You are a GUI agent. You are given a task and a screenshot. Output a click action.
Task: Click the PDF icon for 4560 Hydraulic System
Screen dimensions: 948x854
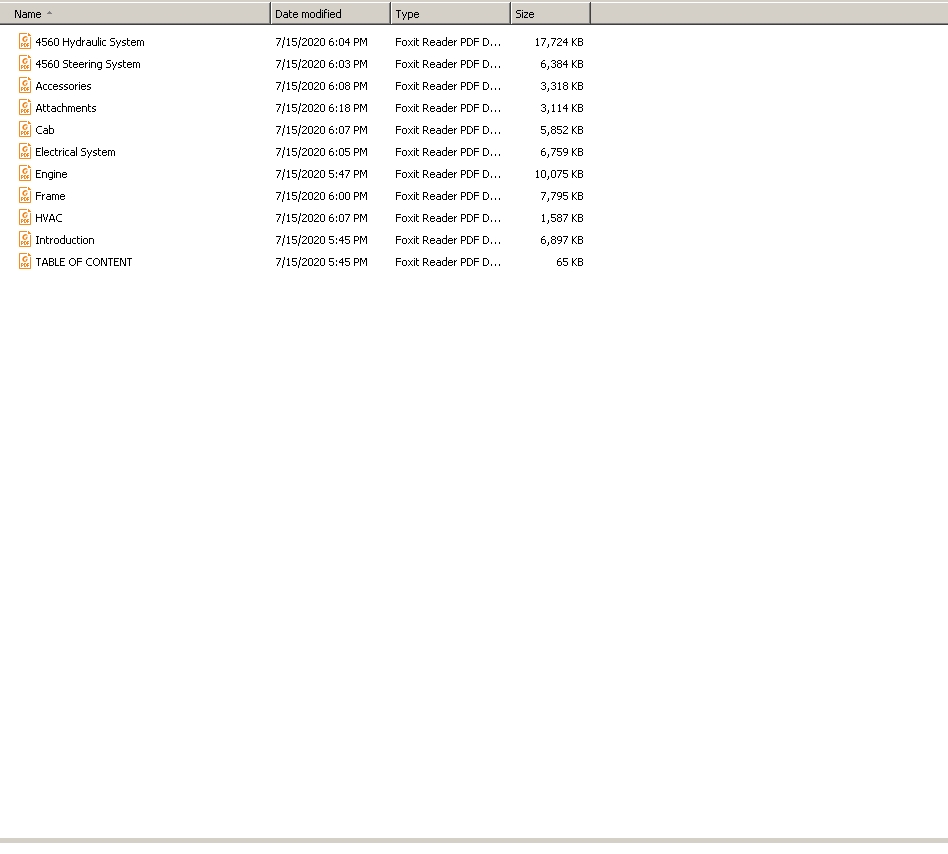pos(25,41)
